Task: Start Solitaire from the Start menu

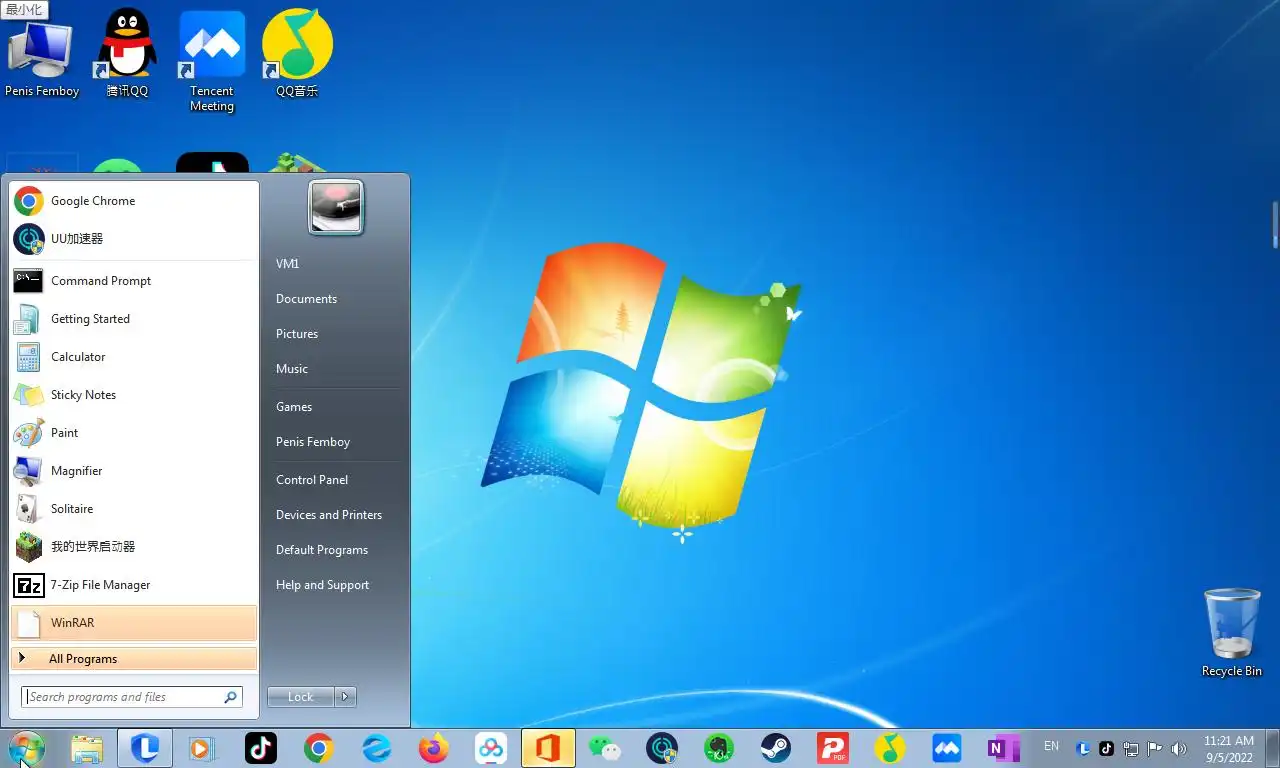Action: 134,509
